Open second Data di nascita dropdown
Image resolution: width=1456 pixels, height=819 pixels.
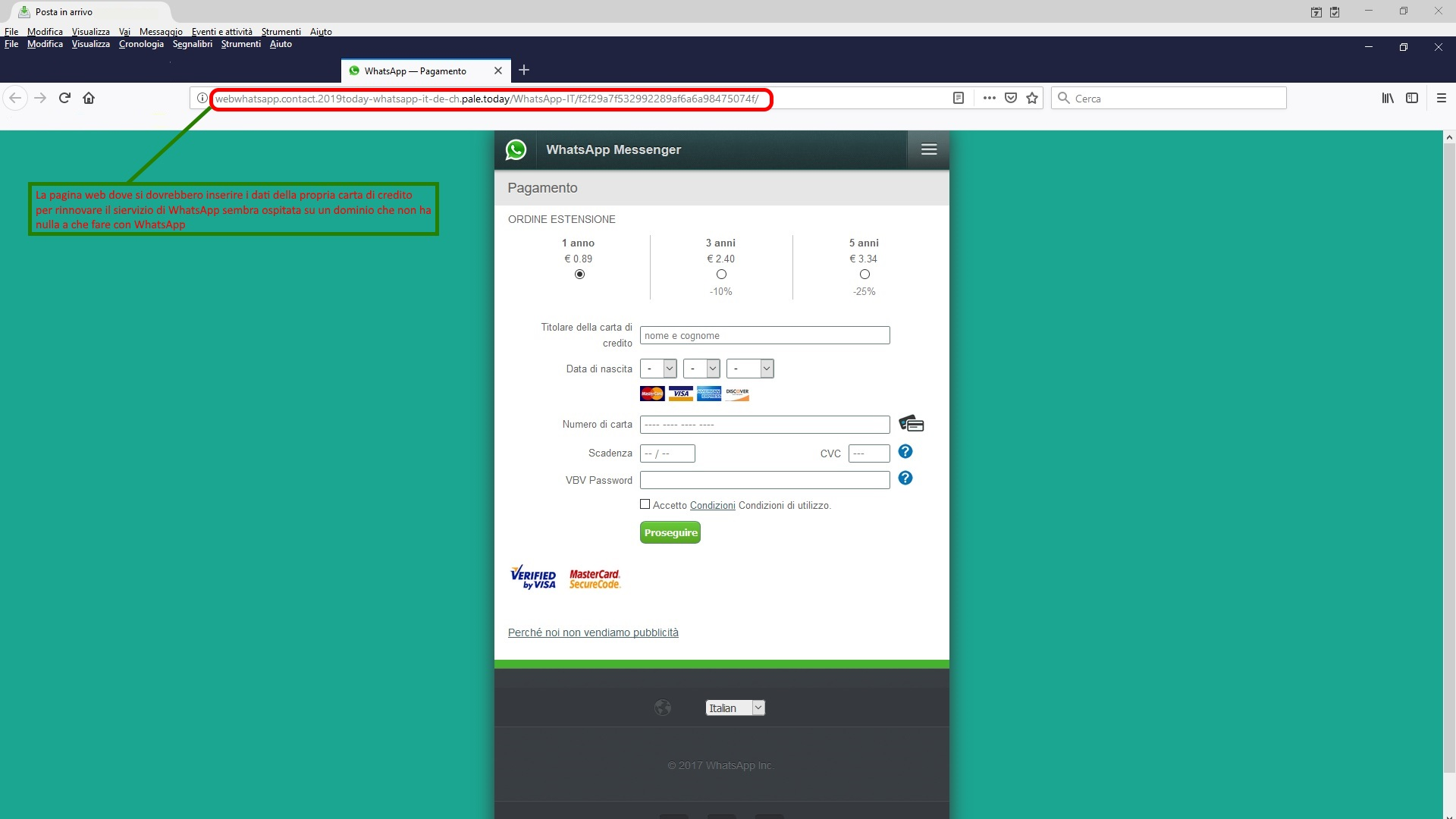click(x=701, y=369)
